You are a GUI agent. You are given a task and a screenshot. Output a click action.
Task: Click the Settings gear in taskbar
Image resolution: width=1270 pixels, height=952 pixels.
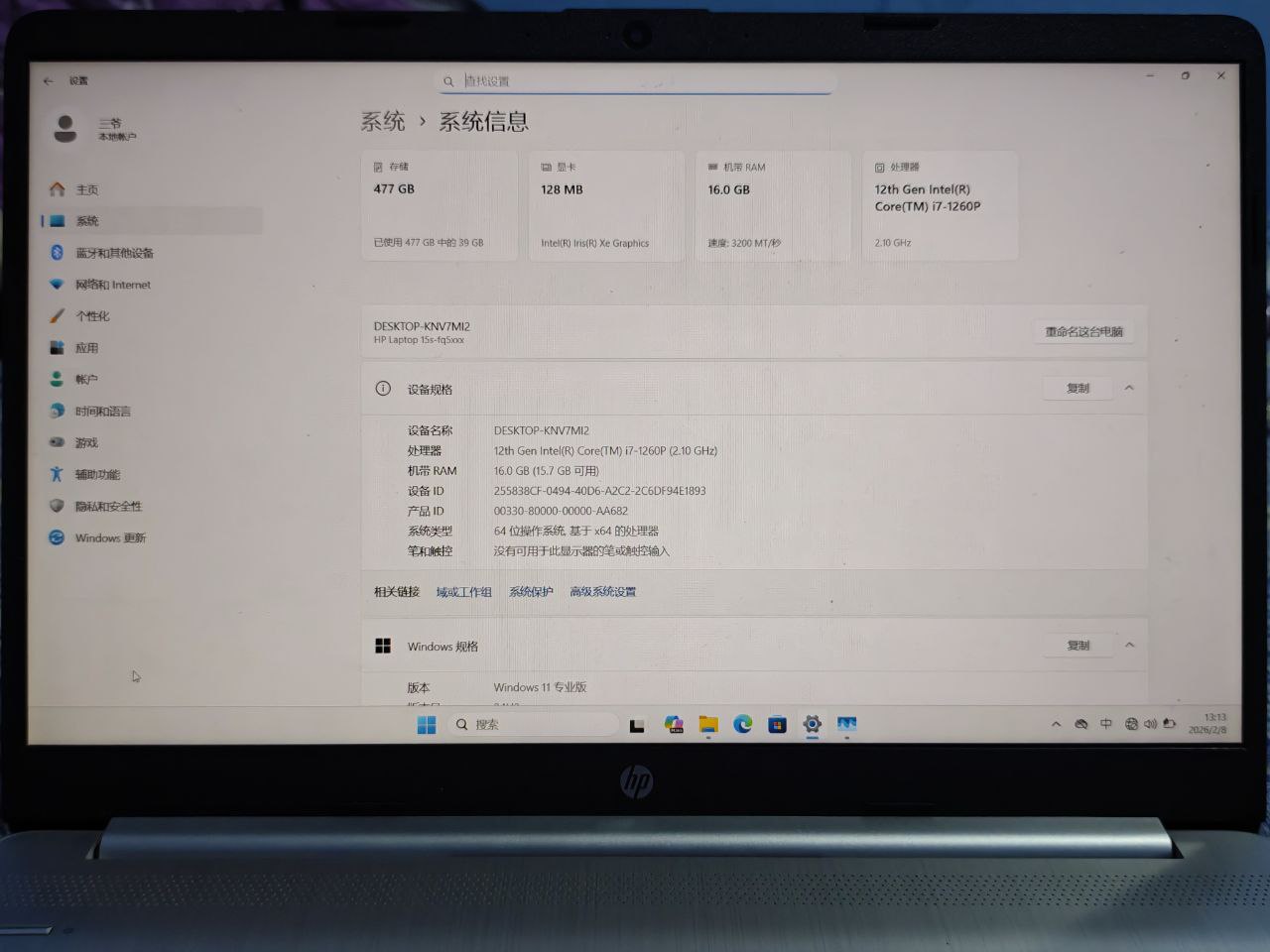(812, 725)
